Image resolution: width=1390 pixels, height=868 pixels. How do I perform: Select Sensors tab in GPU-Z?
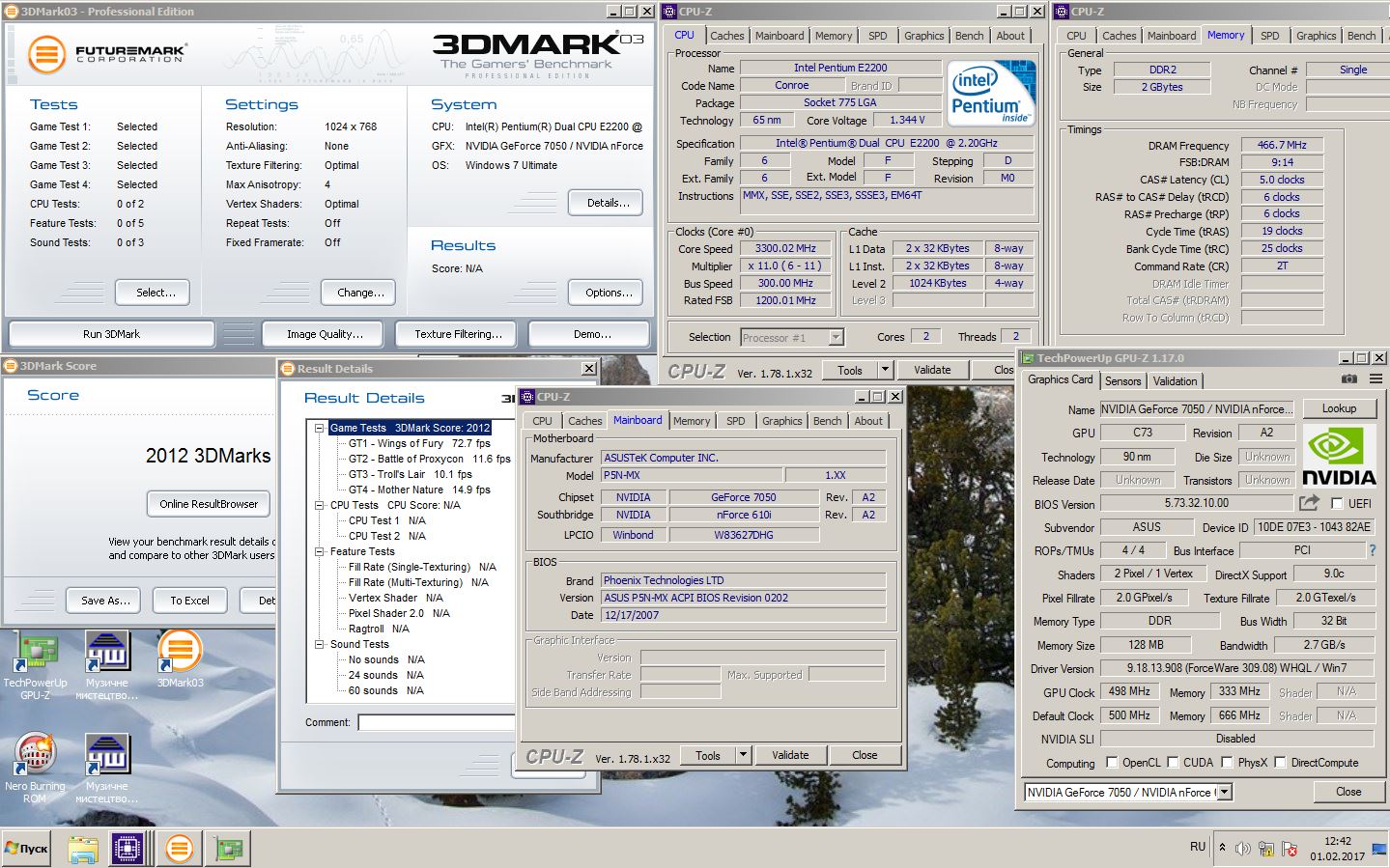[x=1122, y=381]
